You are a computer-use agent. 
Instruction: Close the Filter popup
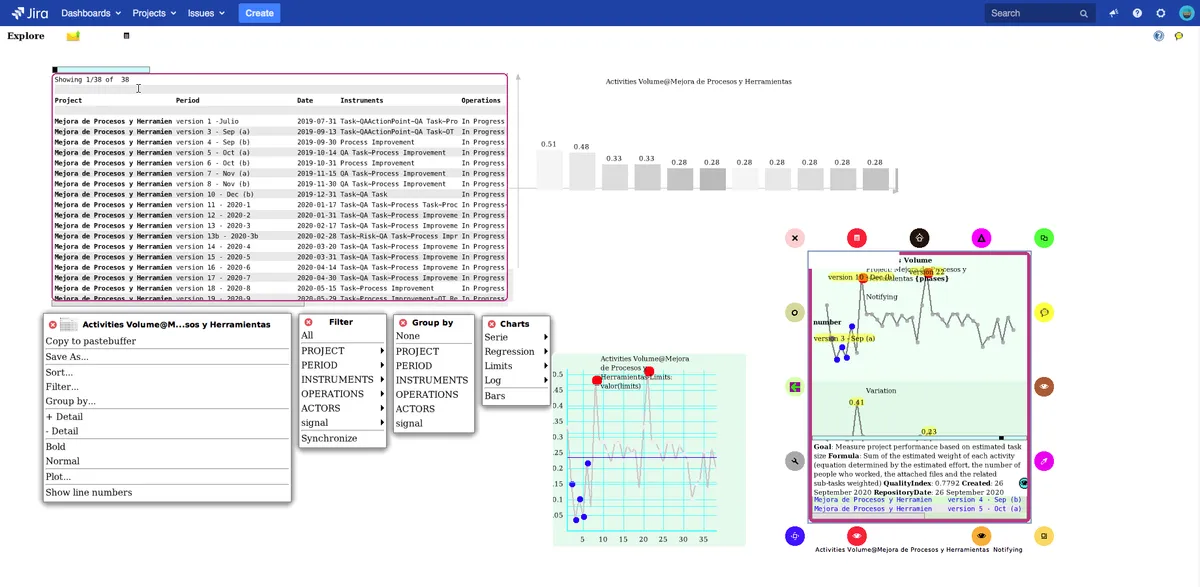(x=308, y=322)
